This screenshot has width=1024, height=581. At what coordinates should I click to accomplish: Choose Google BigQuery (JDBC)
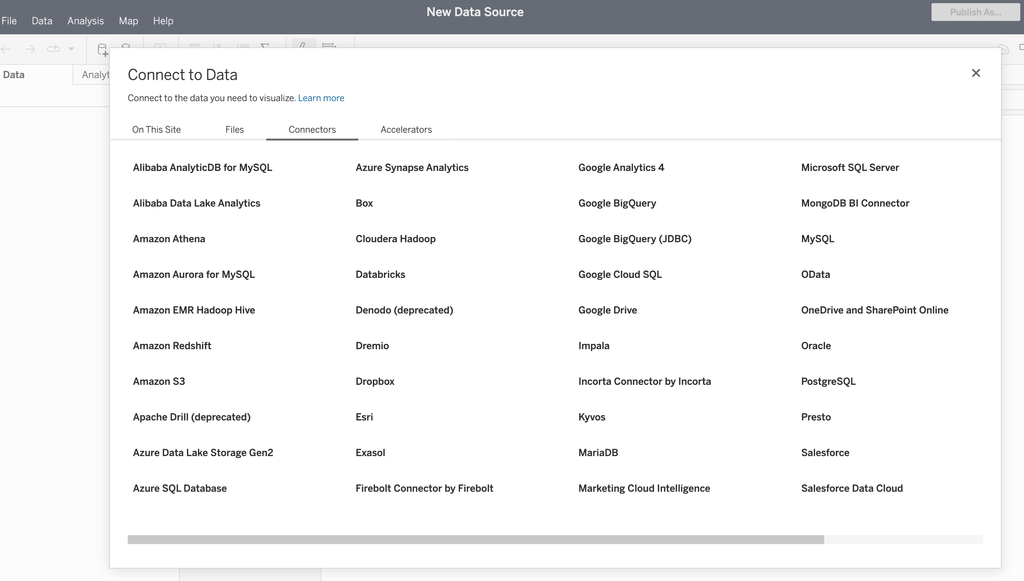coord(635,239)
